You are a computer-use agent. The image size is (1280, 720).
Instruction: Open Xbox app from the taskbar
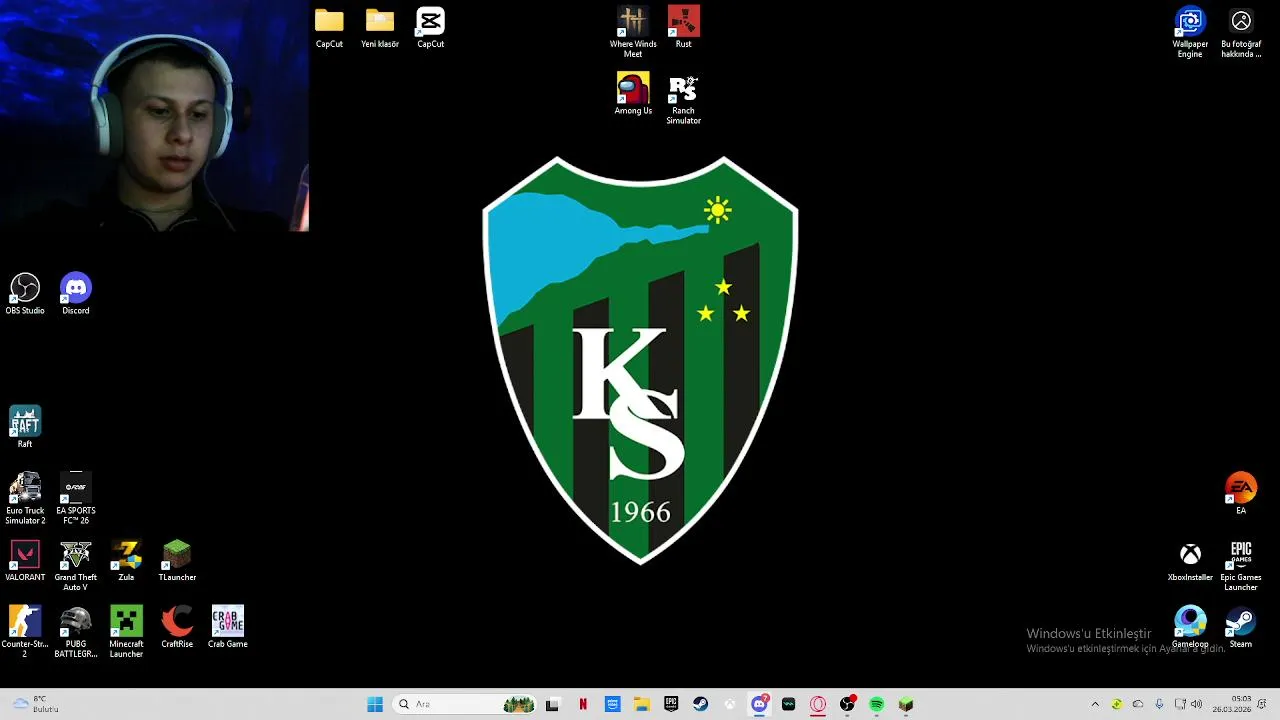point(730,705)
